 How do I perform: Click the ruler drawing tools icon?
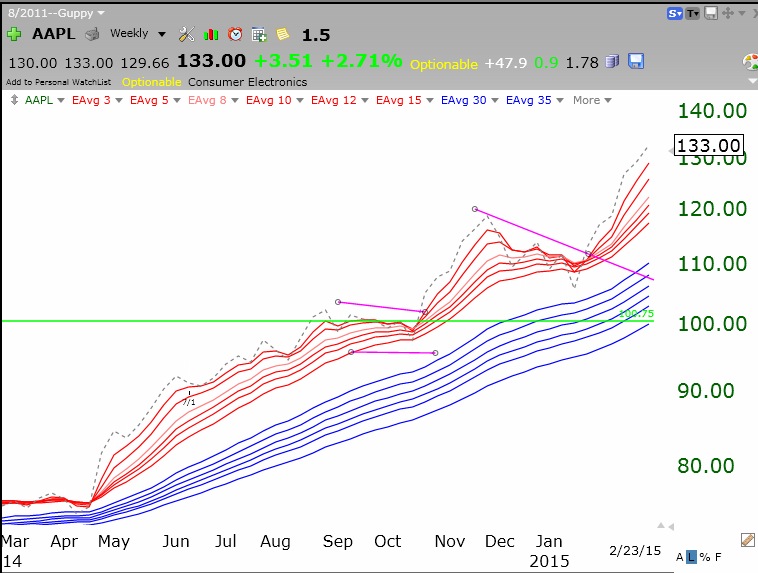point(747,540)
